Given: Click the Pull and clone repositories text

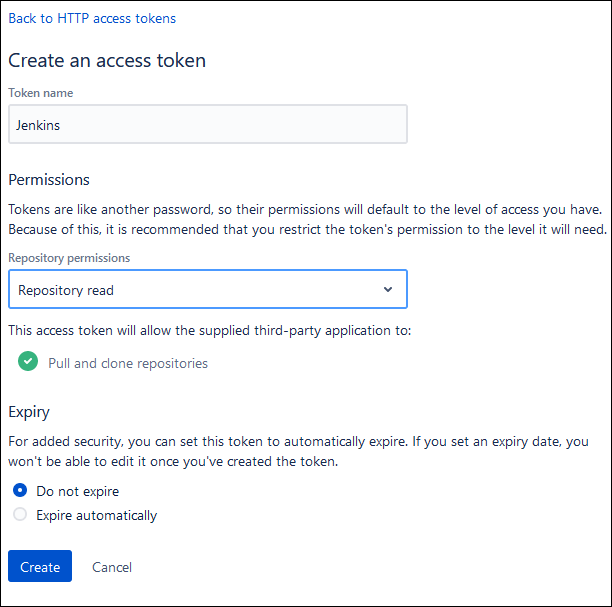Looking at the screenshot, I should pyautogui.click(x=128, y=363).
